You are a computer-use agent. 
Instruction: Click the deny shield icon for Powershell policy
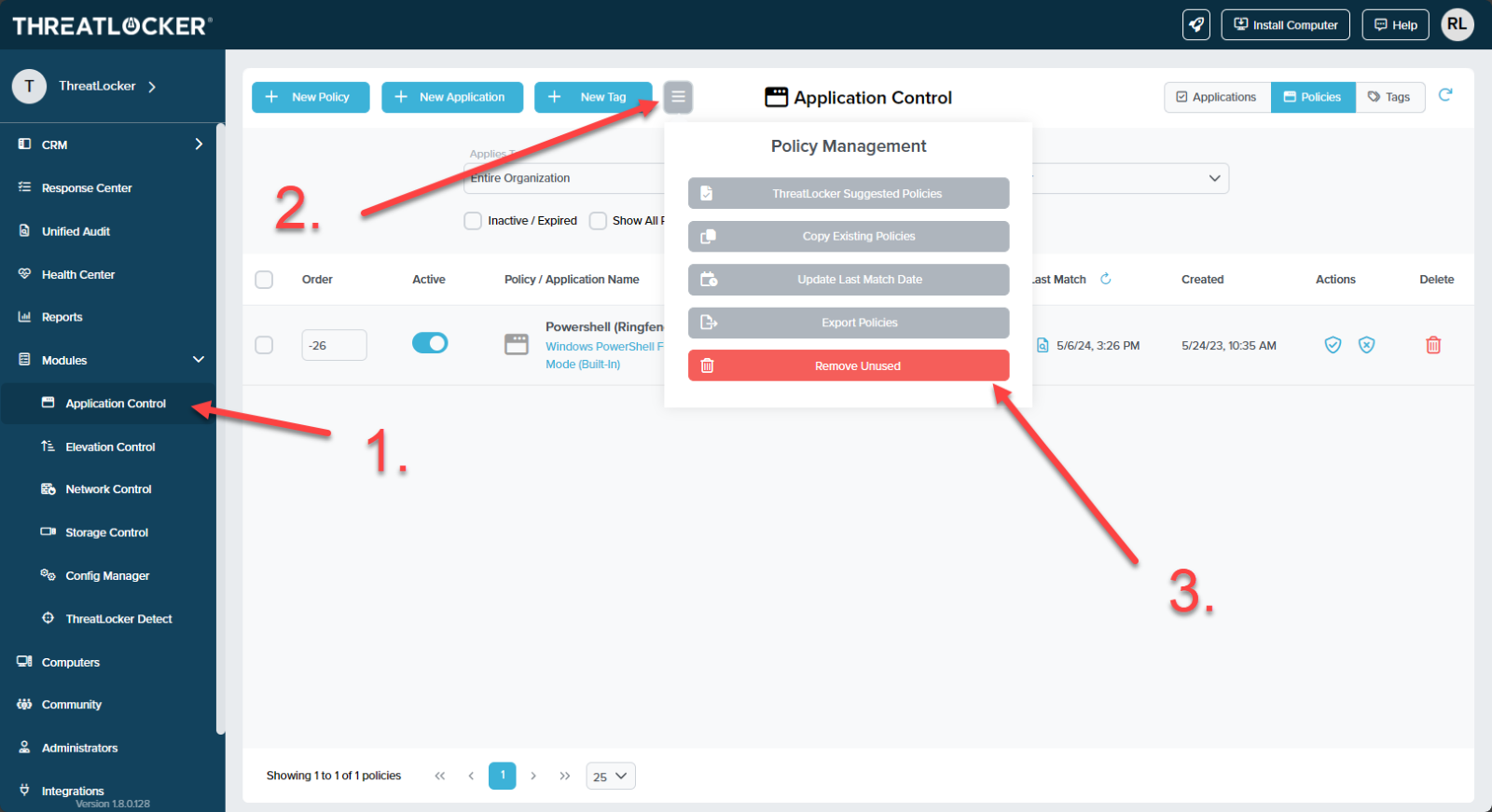pos(1367,345)
